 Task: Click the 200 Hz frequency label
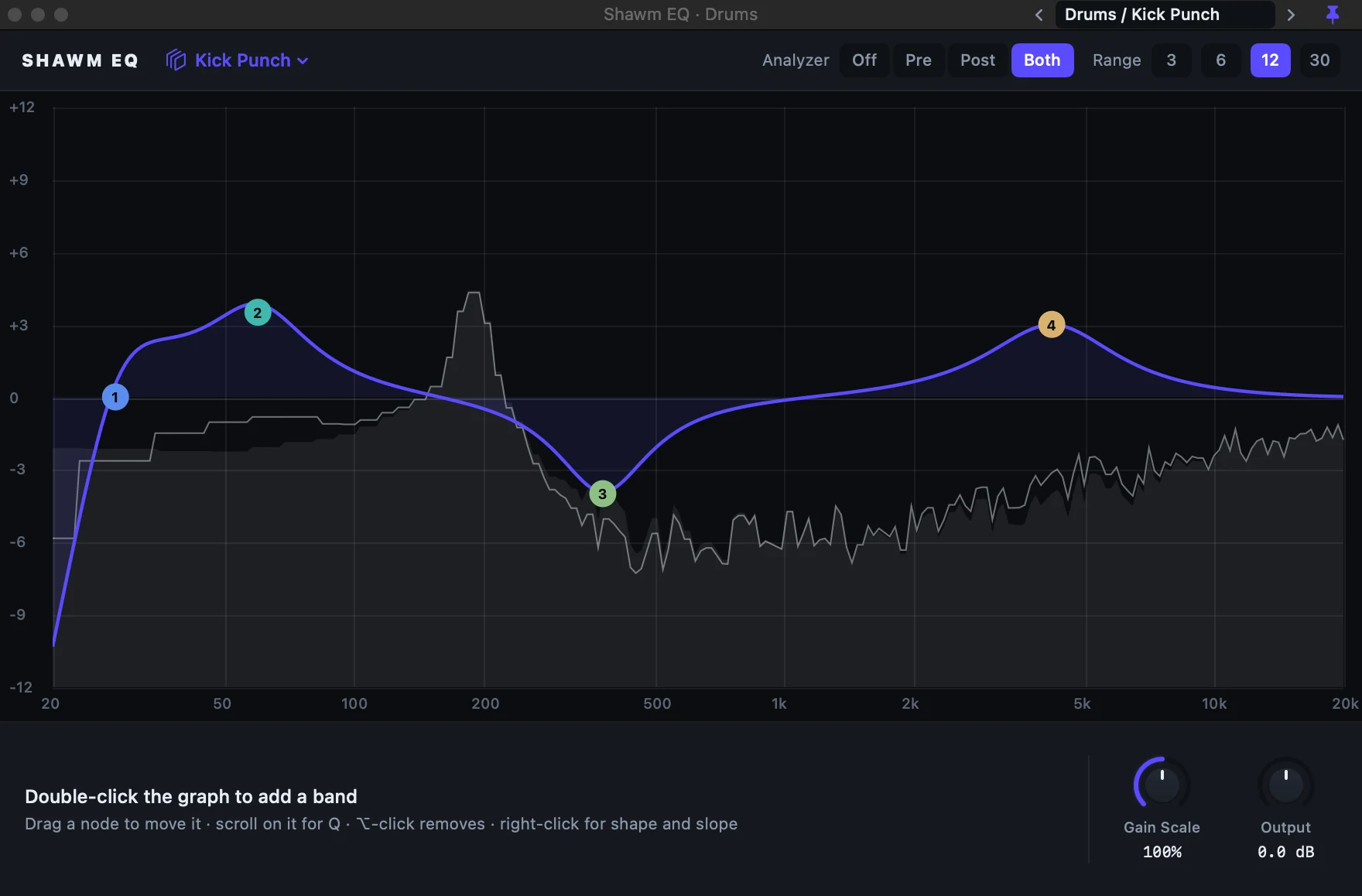485,703
